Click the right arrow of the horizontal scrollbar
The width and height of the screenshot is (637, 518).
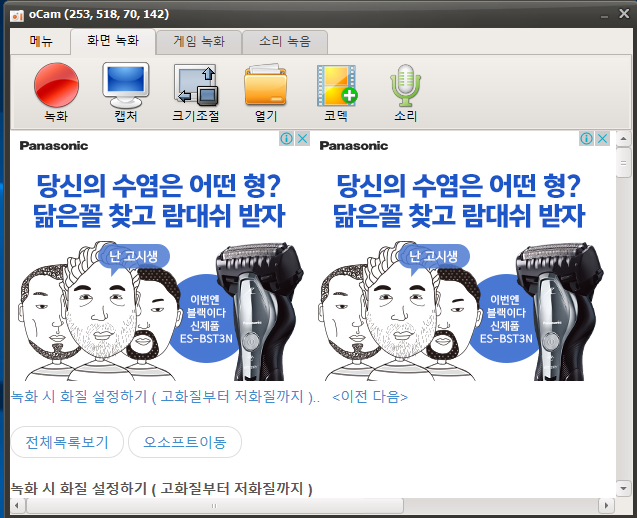(x=607, y=506)
